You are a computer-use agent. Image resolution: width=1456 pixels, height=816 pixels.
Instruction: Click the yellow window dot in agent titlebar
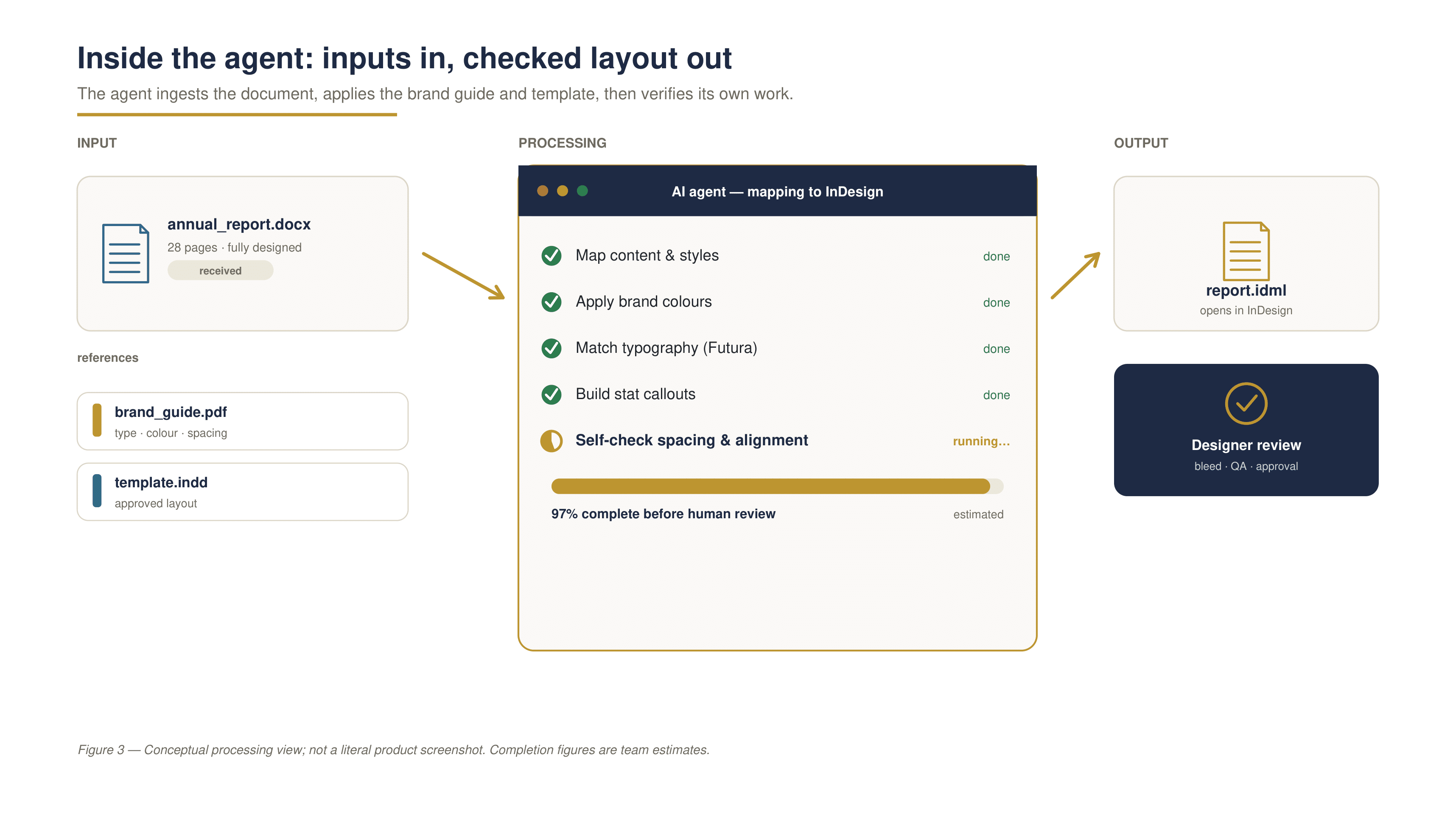pyautogui.click(x=563, y=191)
